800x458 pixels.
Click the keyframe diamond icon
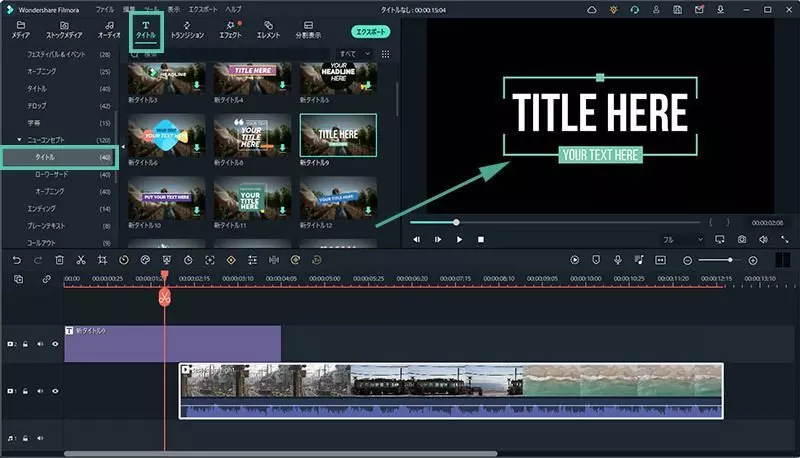(x=231, y=260)
